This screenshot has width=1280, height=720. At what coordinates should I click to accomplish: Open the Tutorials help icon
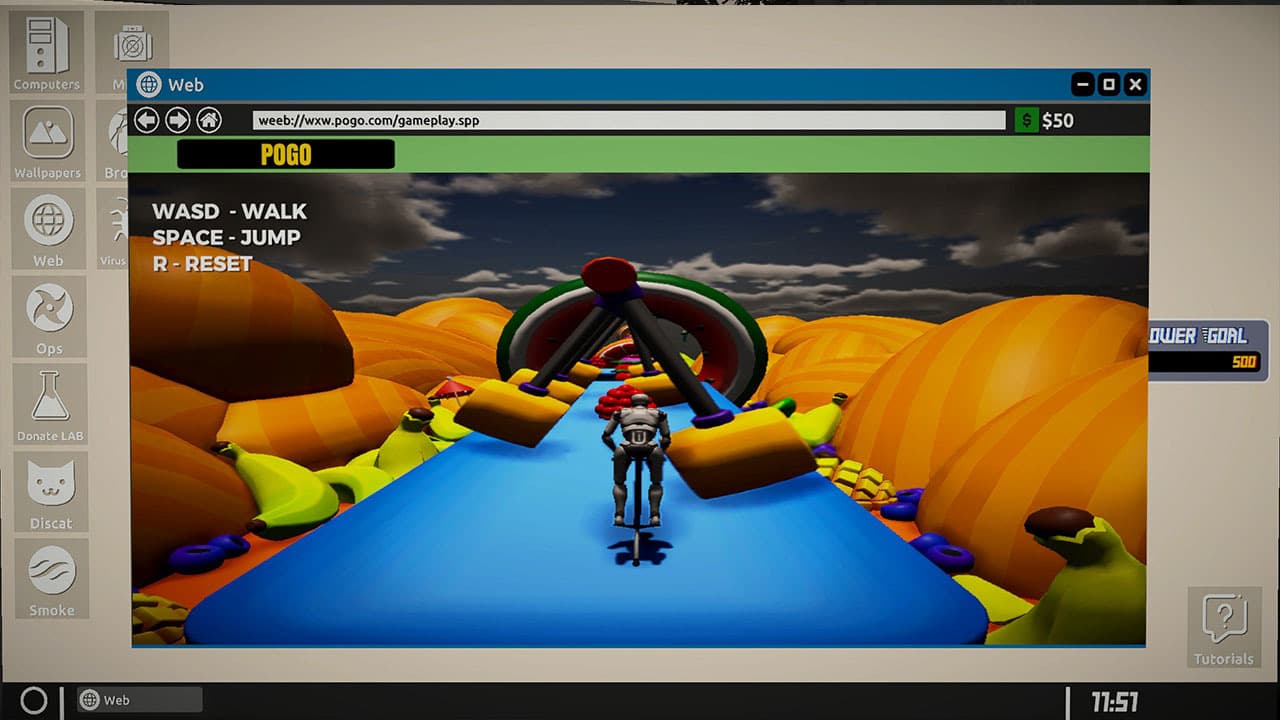click(x=1223, y=628)
